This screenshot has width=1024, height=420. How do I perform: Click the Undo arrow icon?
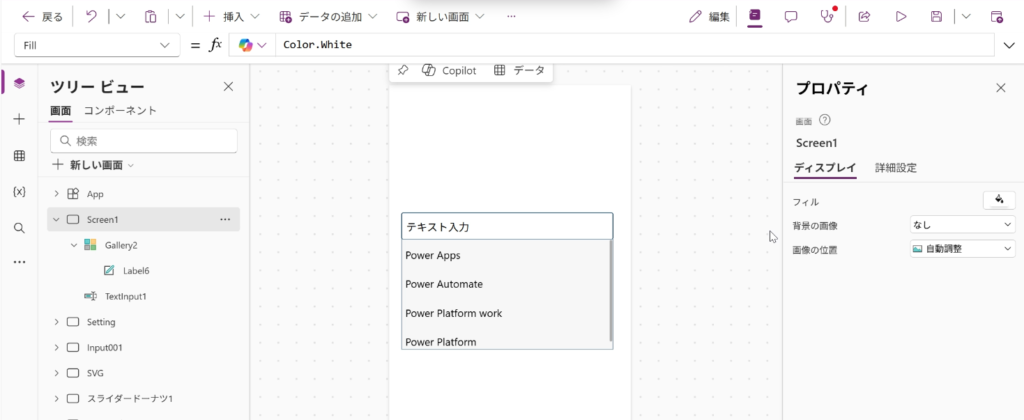91,16
